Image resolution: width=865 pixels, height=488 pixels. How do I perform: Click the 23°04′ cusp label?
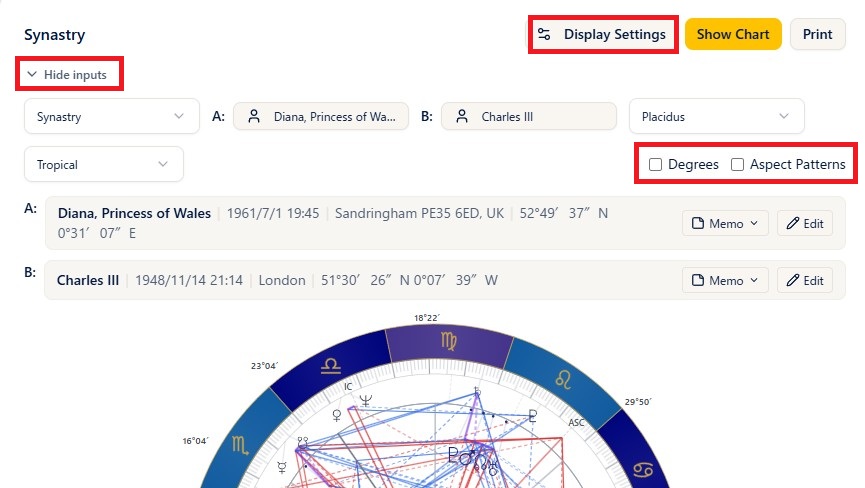[264, 366]
